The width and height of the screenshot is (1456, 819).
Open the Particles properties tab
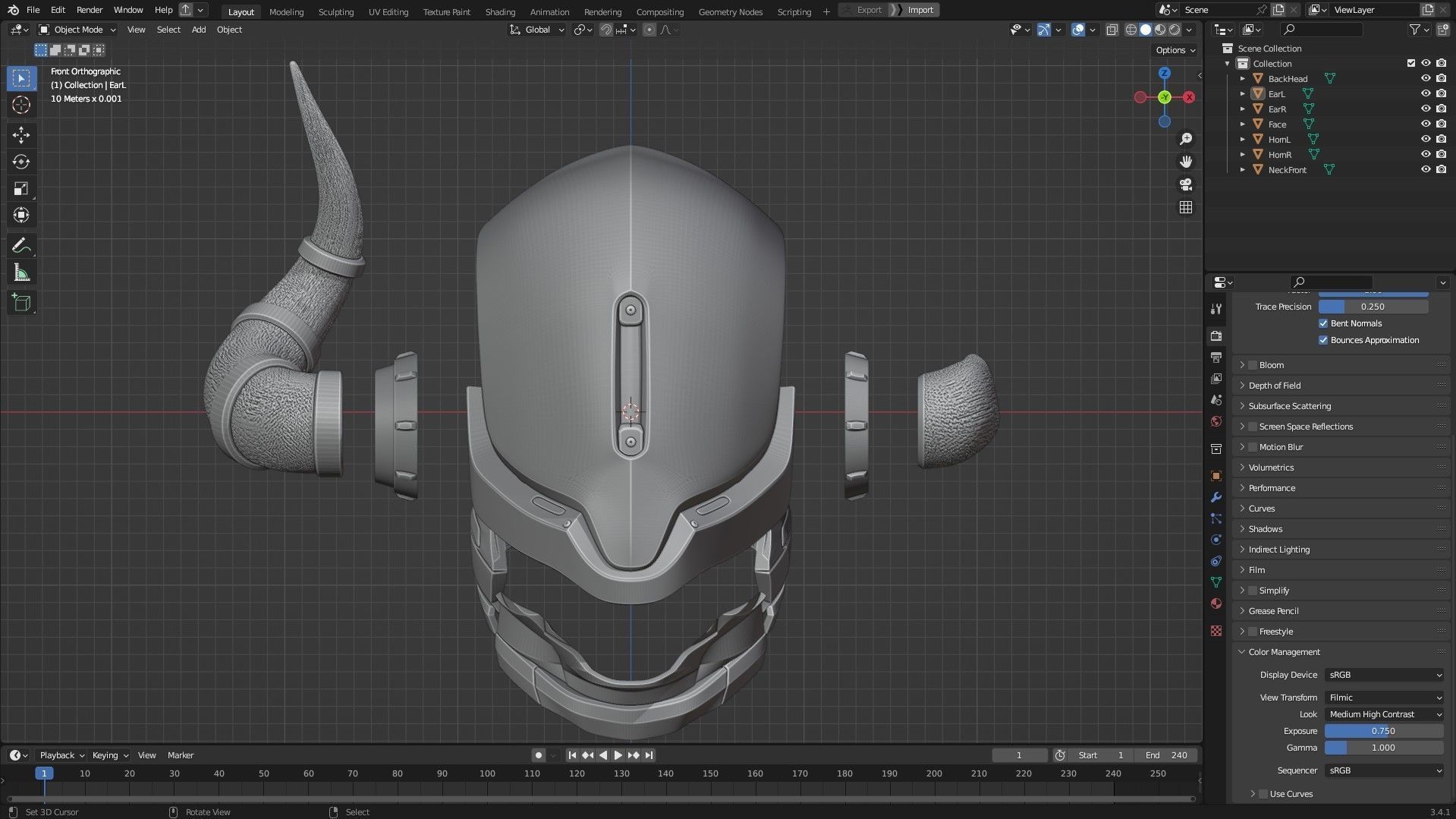(1216, 518)
